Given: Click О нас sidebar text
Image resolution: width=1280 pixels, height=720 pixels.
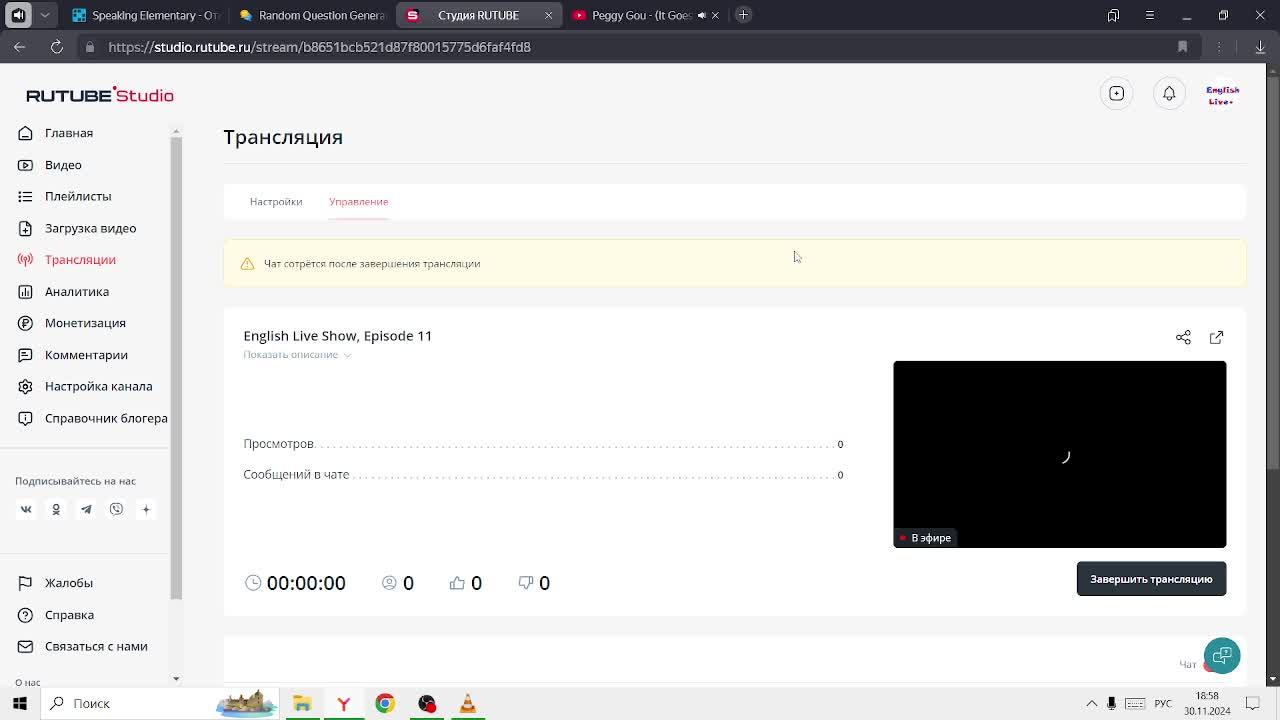Looking at the screenshot, I should (x=28, y=682).
